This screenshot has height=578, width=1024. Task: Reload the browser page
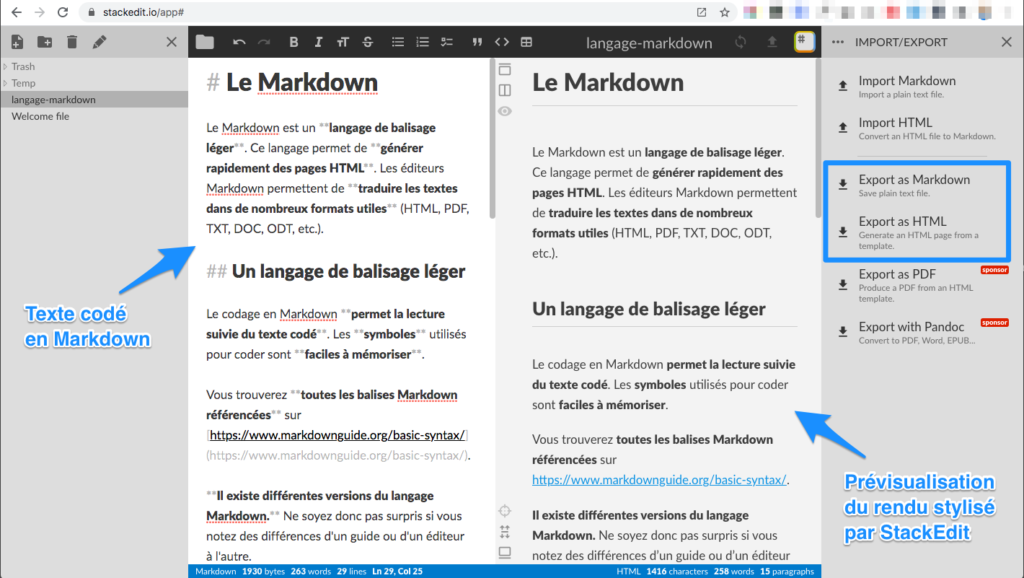[x=63, y=12]
